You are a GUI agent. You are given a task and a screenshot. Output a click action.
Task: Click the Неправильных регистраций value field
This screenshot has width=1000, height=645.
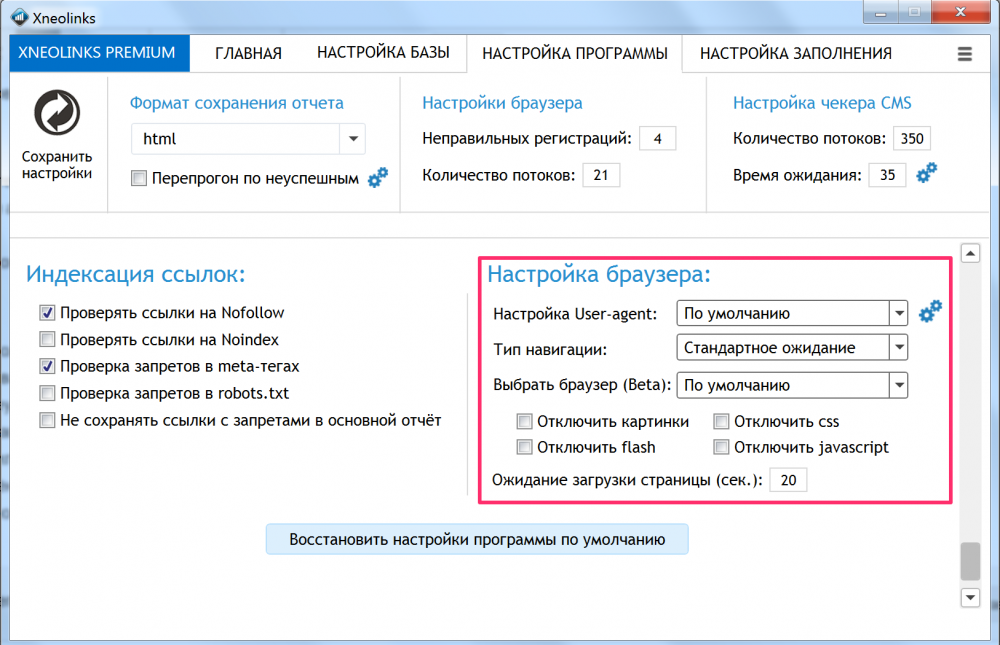pos(658,138)
